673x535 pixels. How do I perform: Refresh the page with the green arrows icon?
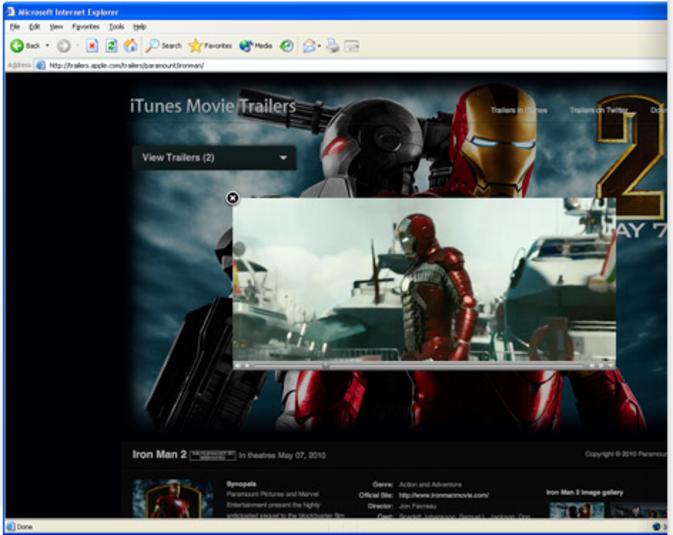coord(112,46)
